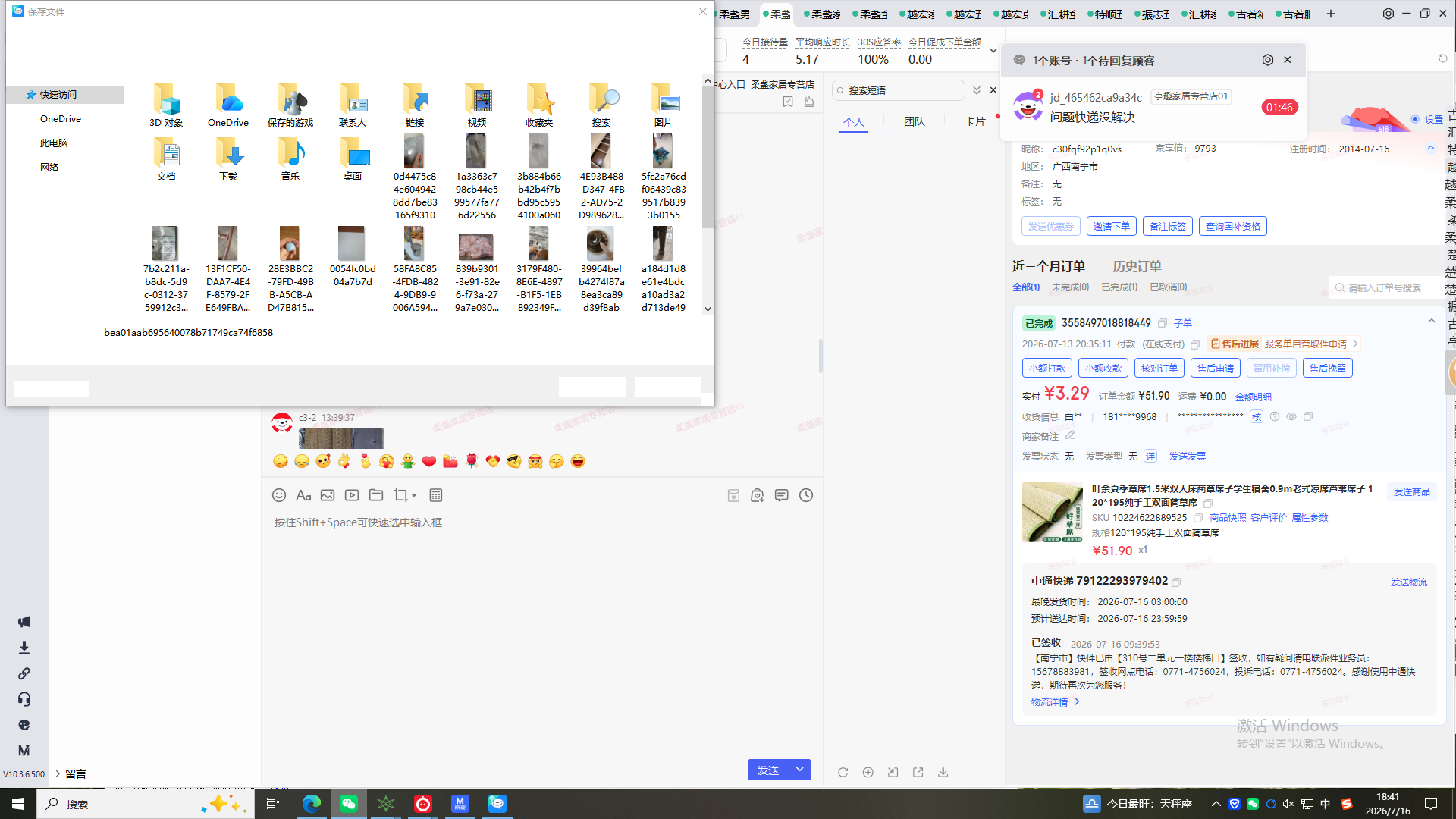Open the shopping bag icon in chat toolbar
Image resolution: width=1456 pixels, height=819 pixels.
click(758, 495)
